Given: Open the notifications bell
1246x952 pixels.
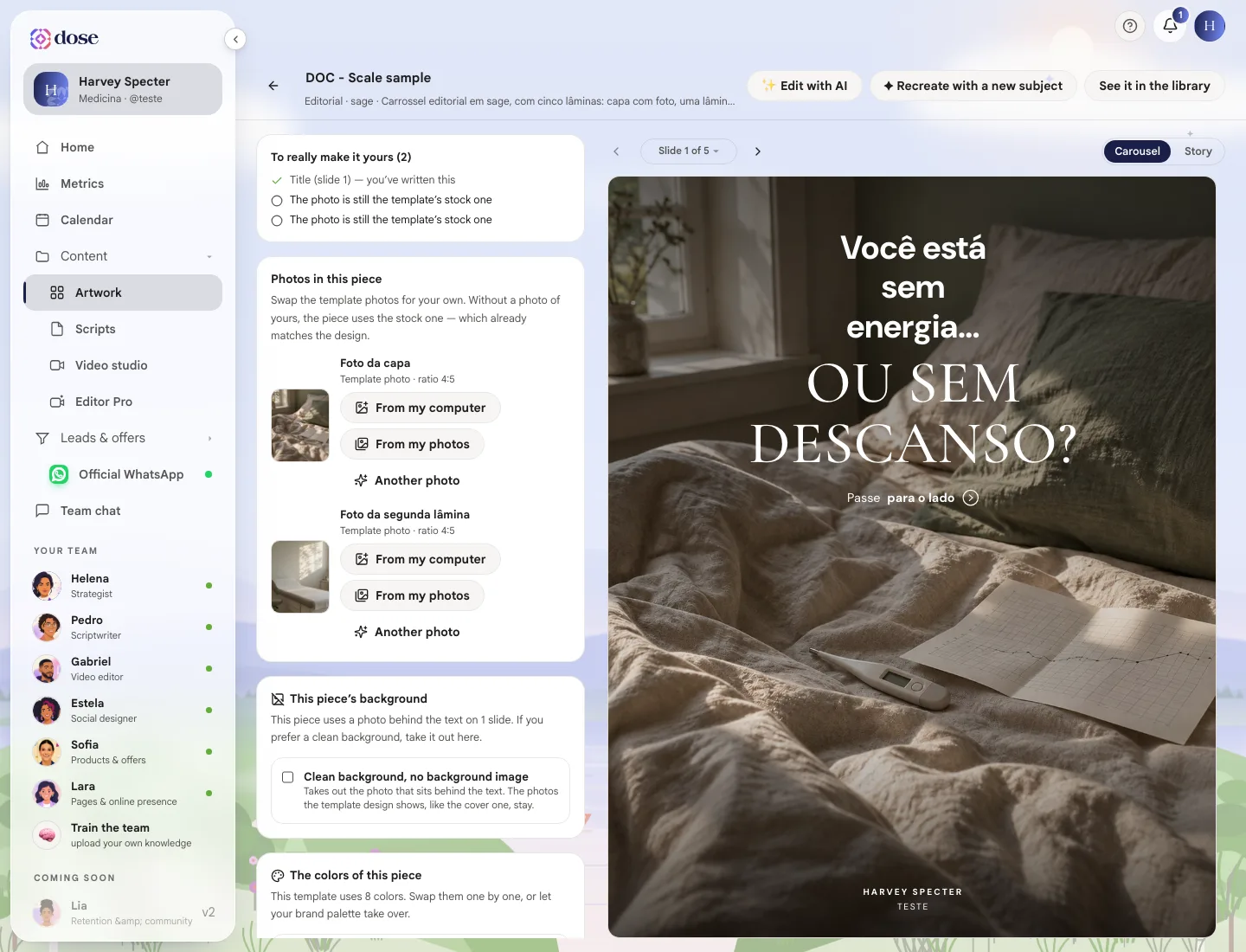Looking at the screenshot, I should tap(1170, 26).
